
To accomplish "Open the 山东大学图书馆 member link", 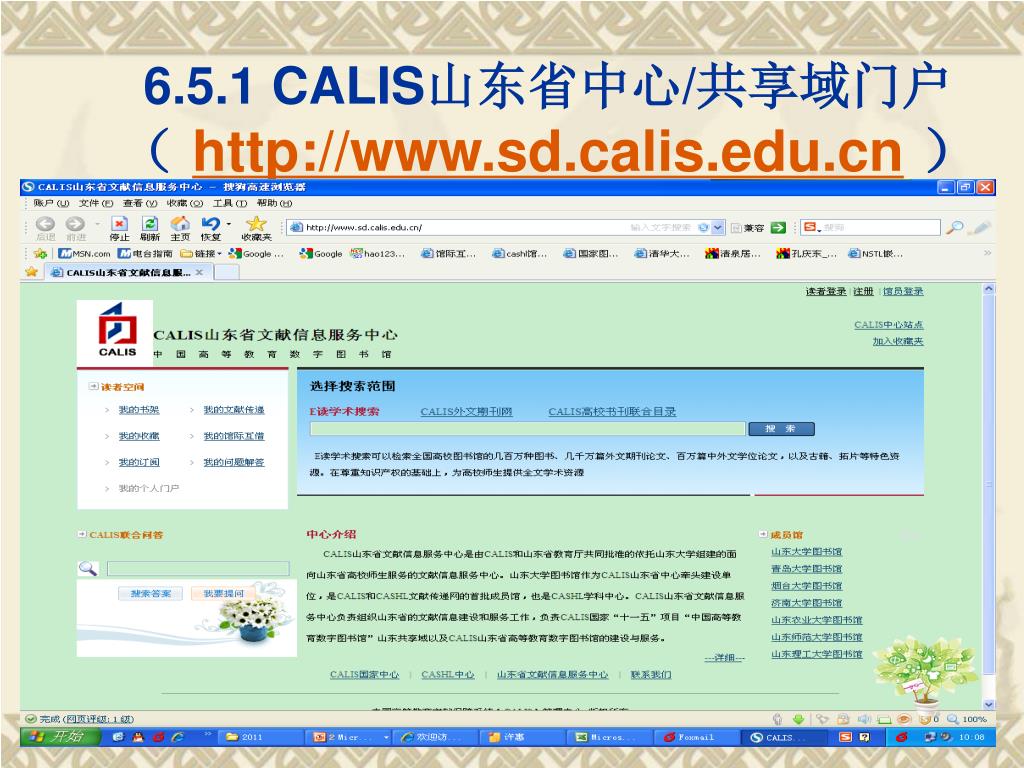I will point(806,552).
